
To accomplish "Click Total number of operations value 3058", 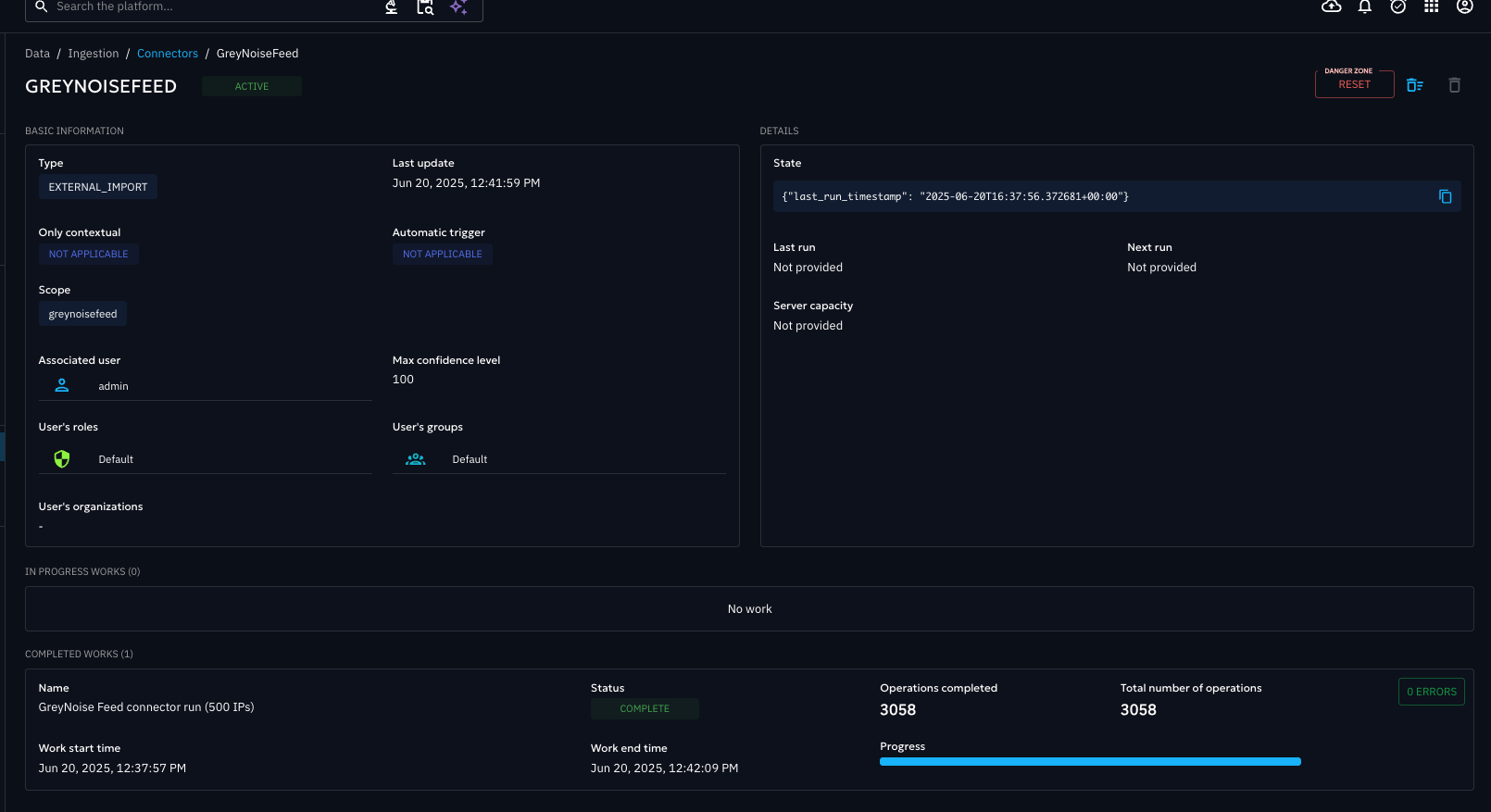I will point(1139,710).
